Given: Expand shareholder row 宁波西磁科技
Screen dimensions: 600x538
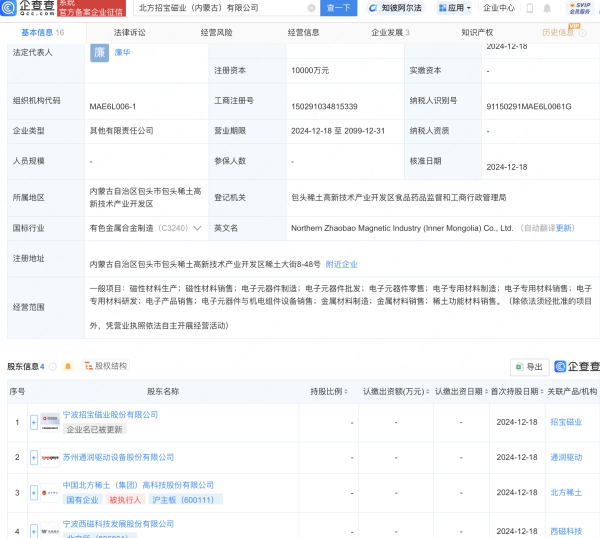Looking at the screenshot, I should coord(34,531).
